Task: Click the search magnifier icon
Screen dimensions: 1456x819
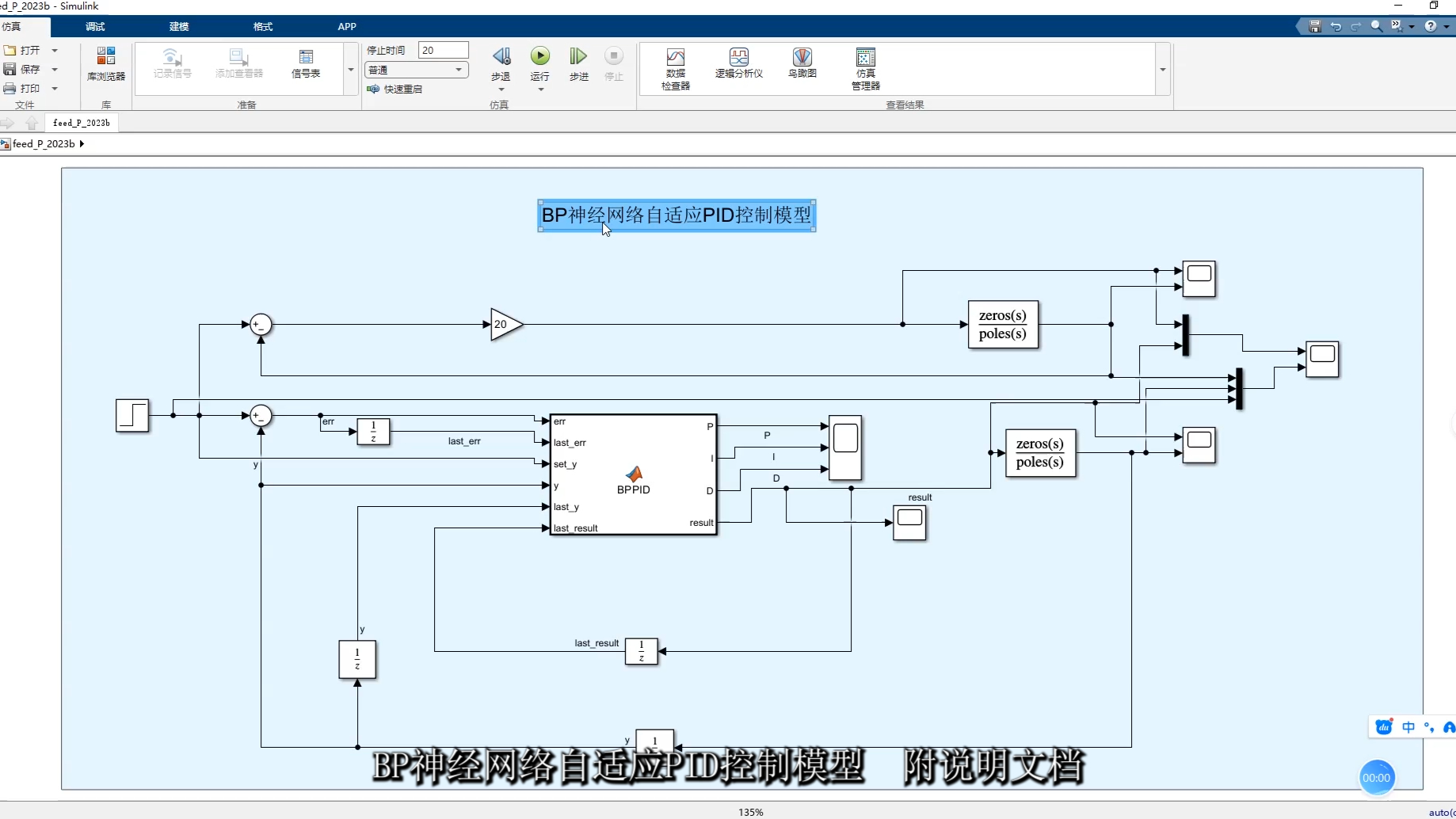Action: click(1377, 26)
